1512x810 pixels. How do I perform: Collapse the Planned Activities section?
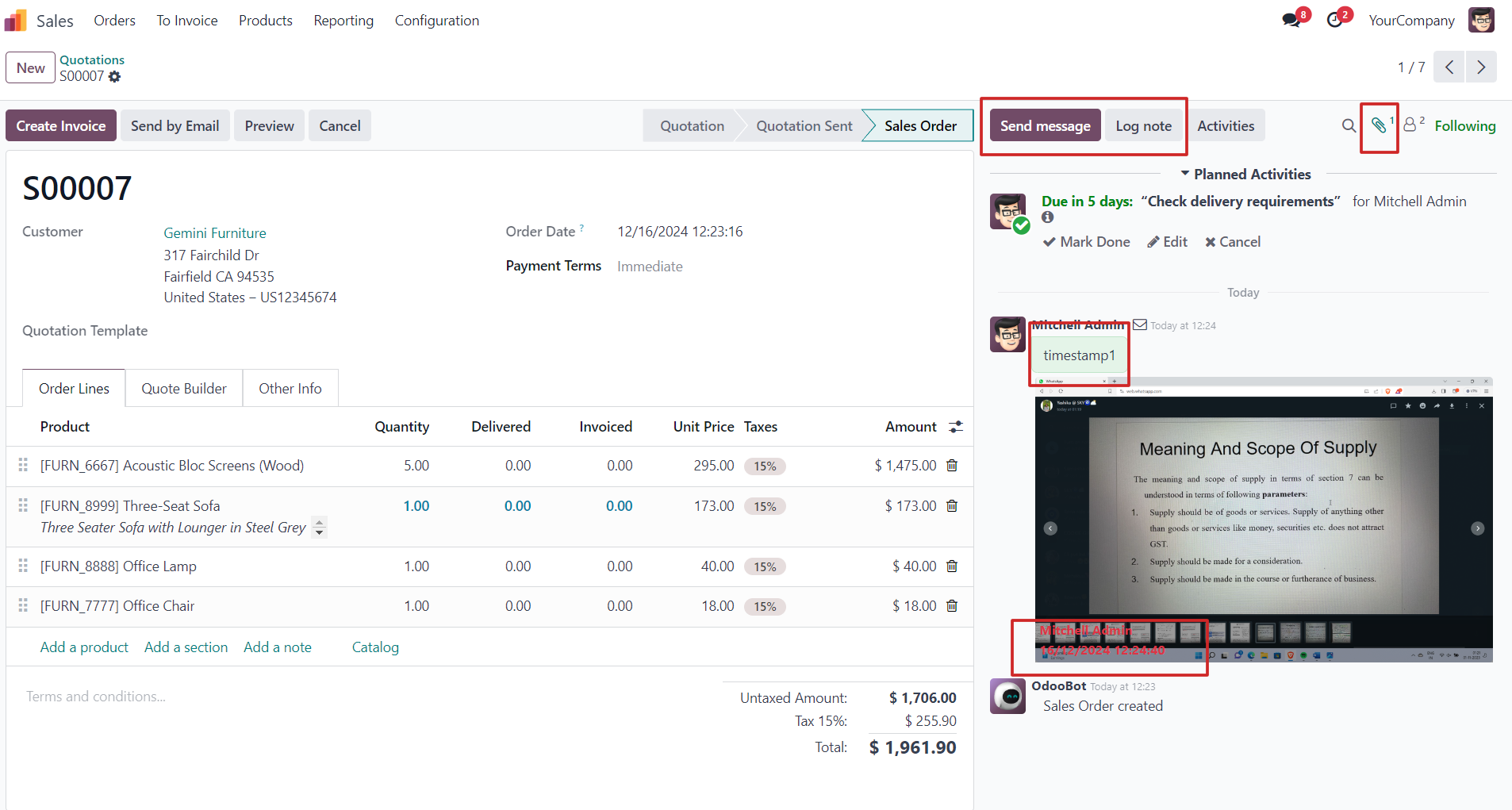pyautogui.click(x=1245, y=174)
